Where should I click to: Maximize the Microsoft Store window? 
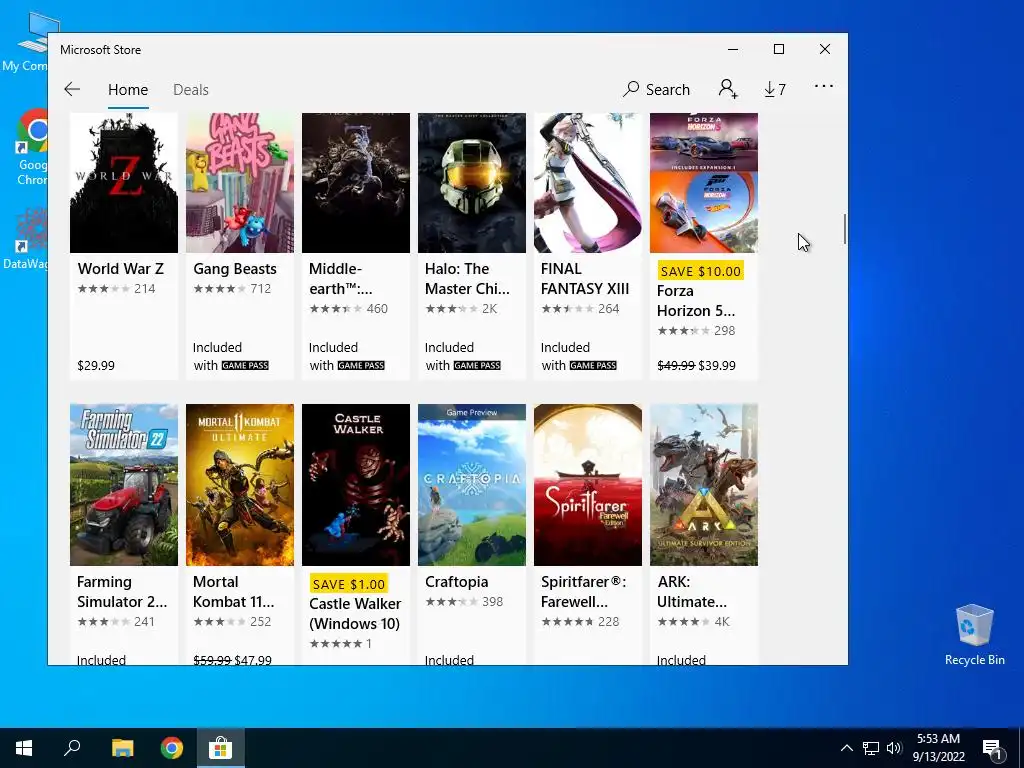pyautogui.click(x=778, y=49)
